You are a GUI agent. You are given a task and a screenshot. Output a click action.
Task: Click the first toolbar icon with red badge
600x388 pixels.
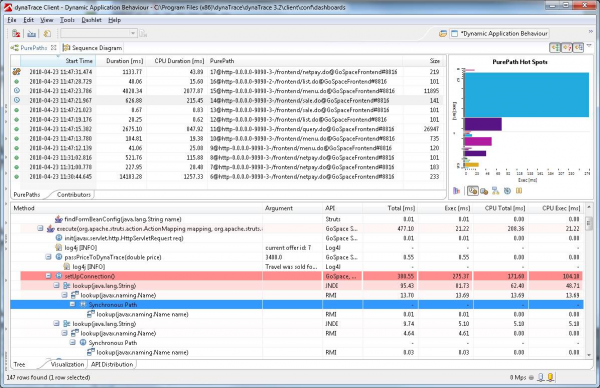point(16,34)
